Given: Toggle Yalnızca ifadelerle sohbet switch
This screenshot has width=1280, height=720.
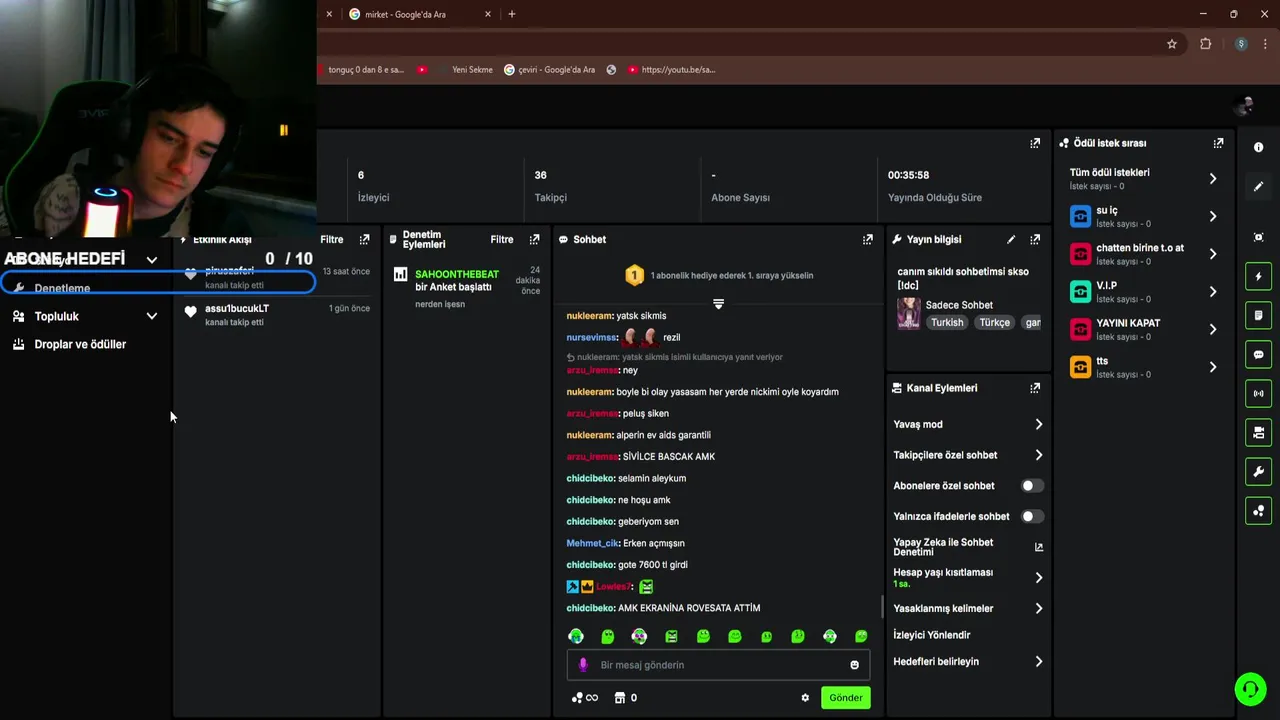Looking at the screenshot, I should [1032, 517].
